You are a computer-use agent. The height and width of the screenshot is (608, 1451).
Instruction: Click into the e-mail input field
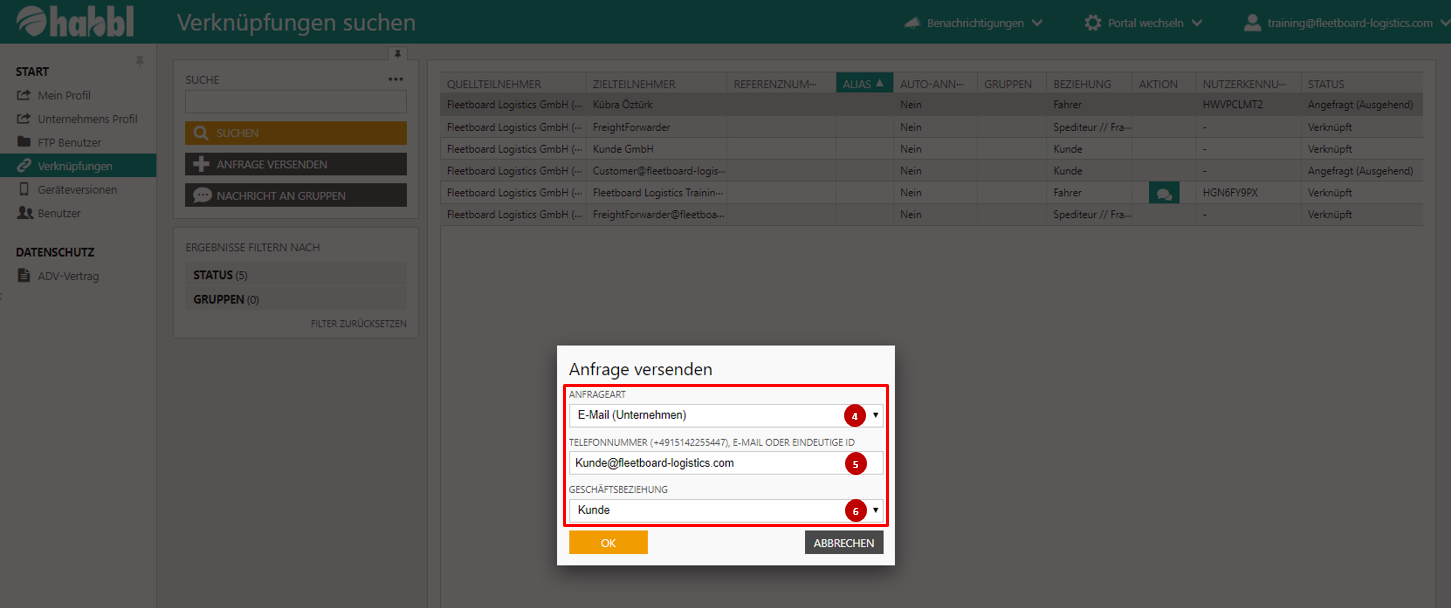coord(705,463)
